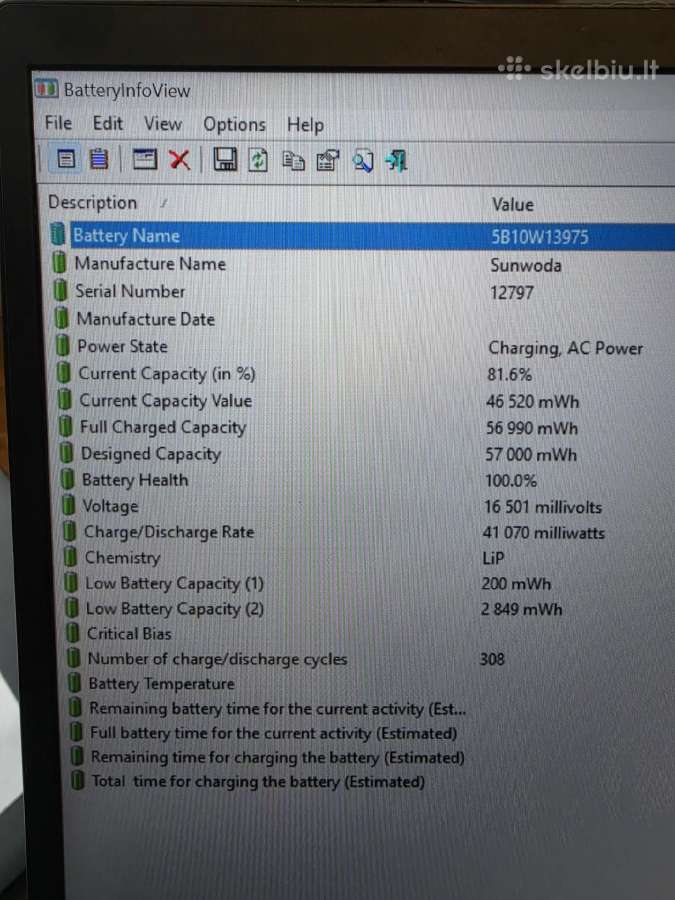Click the battery icon beside Battery Temperature

tap(74, 683)
